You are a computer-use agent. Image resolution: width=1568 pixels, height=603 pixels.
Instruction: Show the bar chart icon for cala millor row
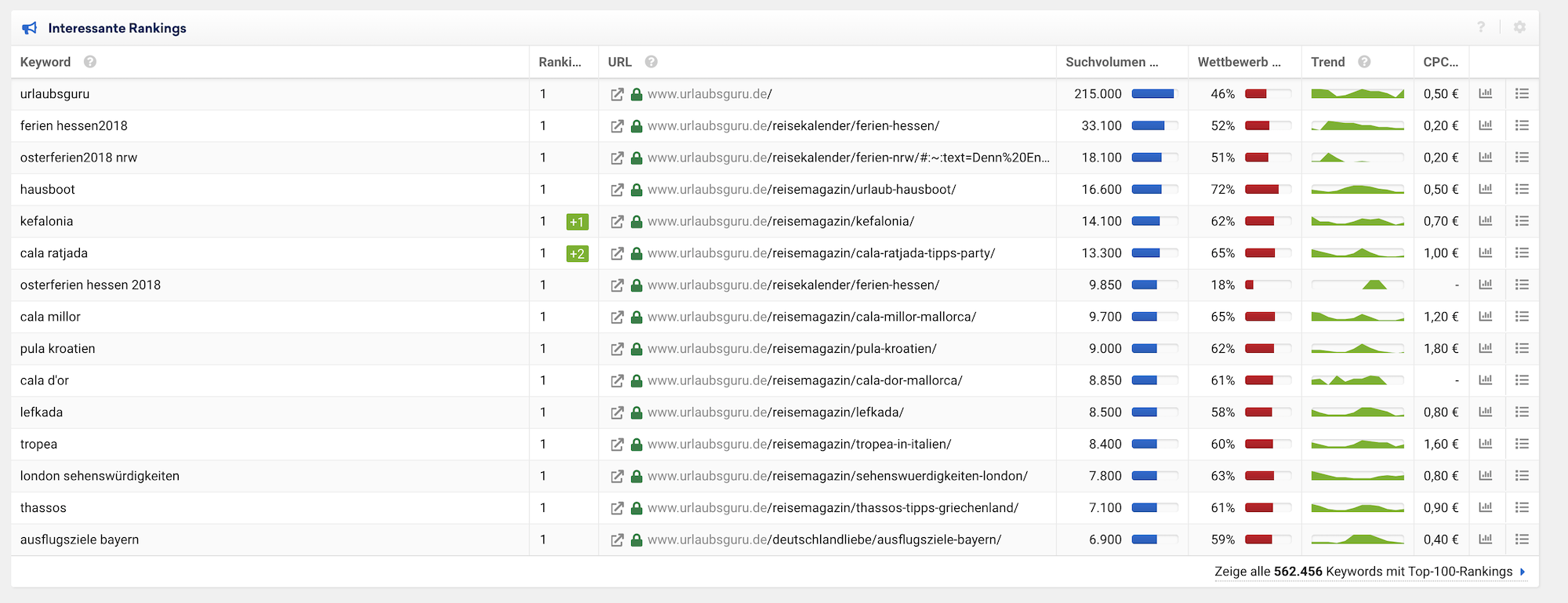(1486, 316)
